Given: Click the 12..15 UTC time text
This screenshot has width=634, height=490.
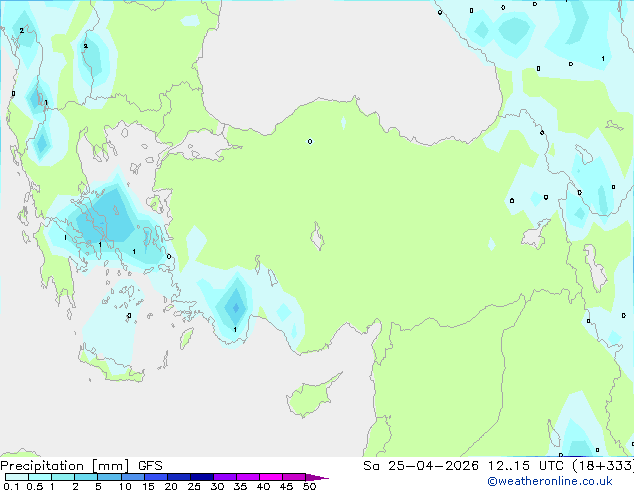Looking at the screenshot, I should 526,466.
